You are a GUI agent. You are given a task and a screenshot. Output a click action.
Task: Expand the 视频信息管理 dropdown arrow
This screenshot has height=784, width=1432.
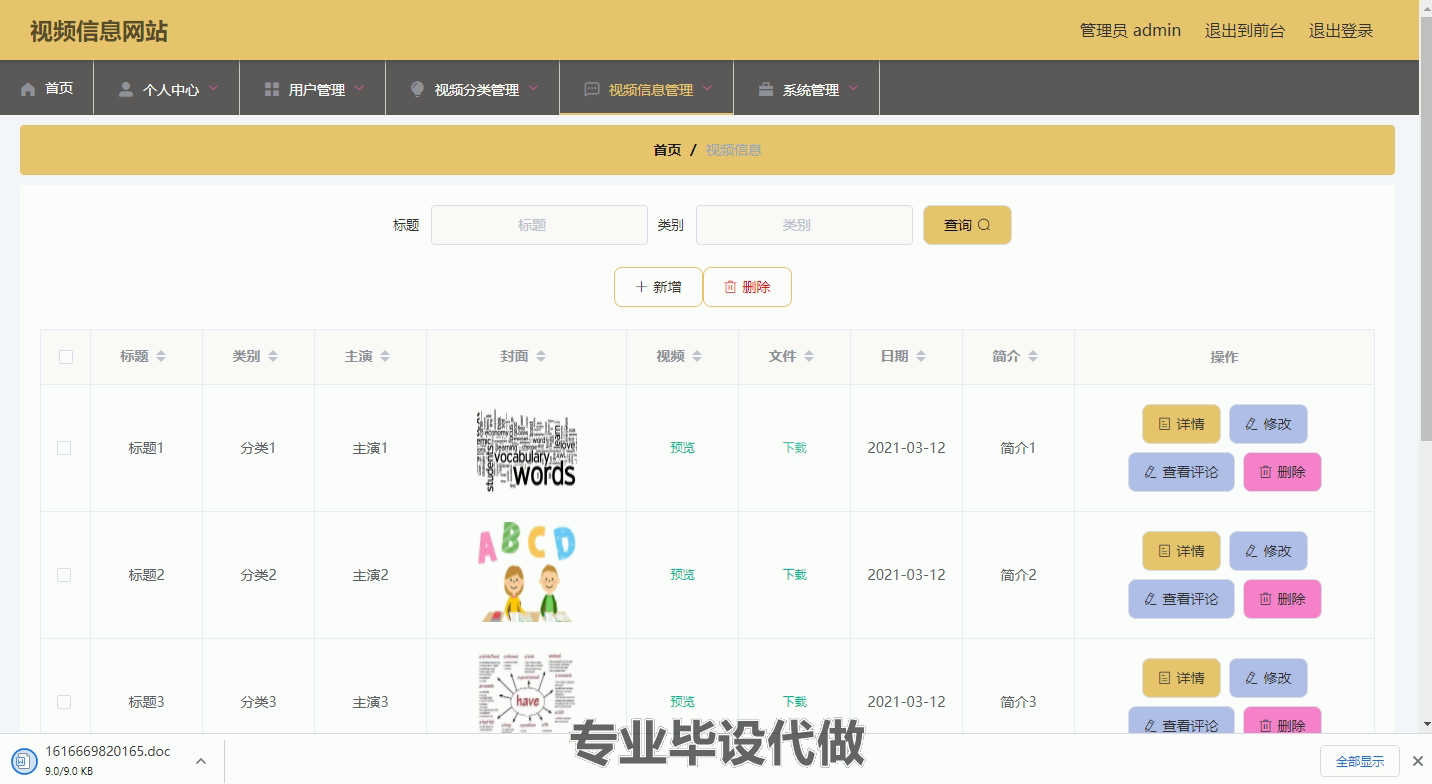pos(708,88)
